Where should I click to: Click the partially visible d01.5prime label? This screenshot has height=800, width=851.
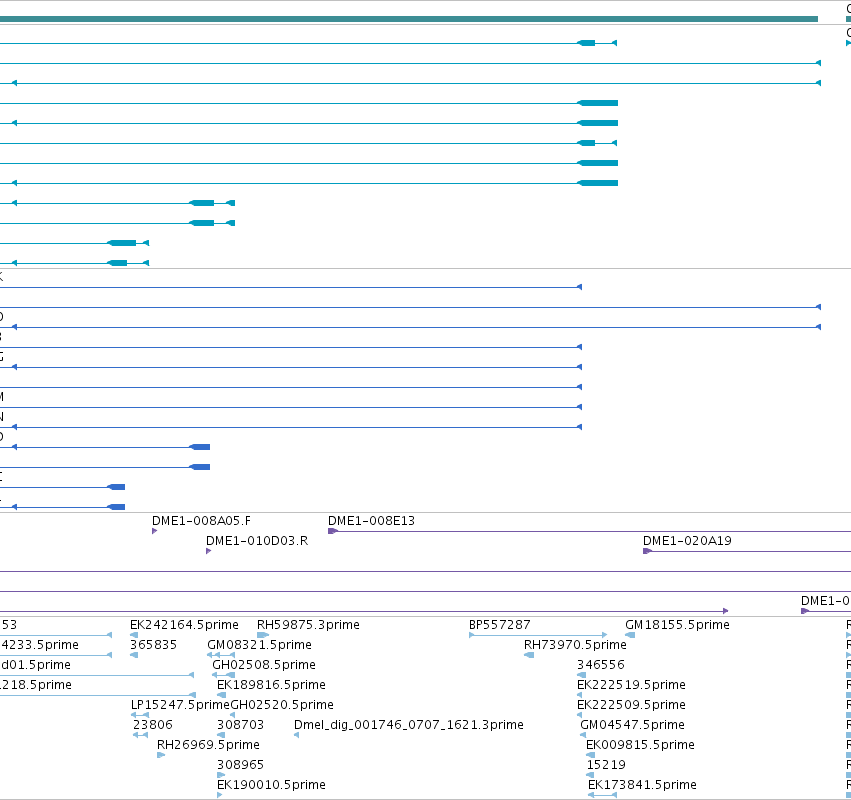(36, 665)
